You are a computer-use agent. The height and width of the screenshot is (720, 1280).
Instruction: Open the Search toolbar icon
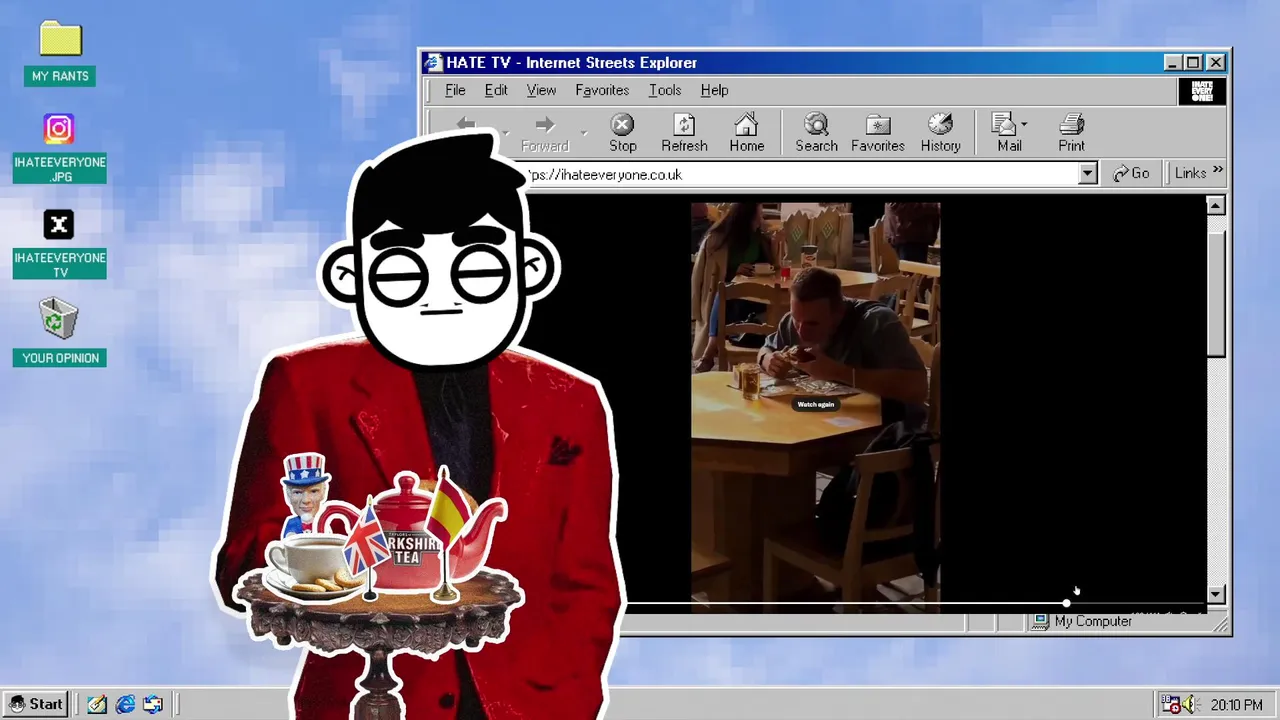click(x=816, y=125)
